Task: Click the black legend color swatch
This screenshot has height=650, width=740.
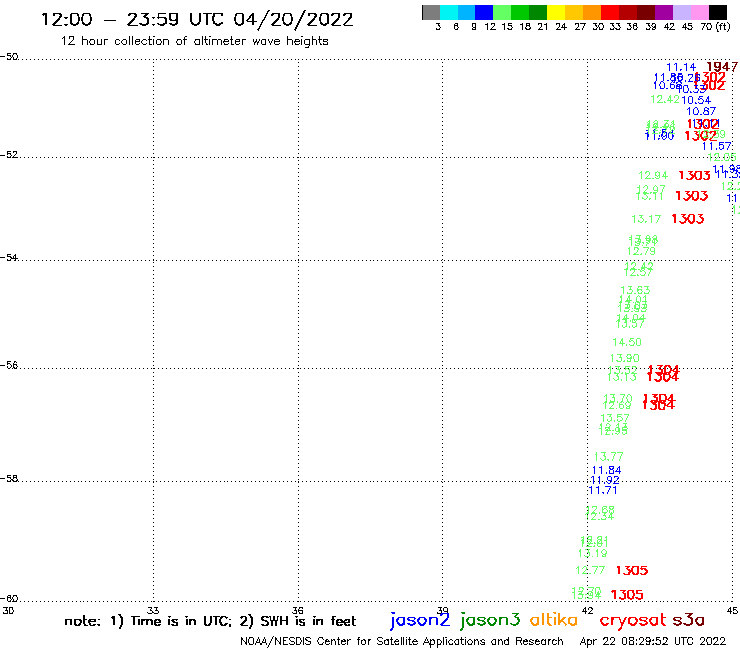Action: pos(717,12)
